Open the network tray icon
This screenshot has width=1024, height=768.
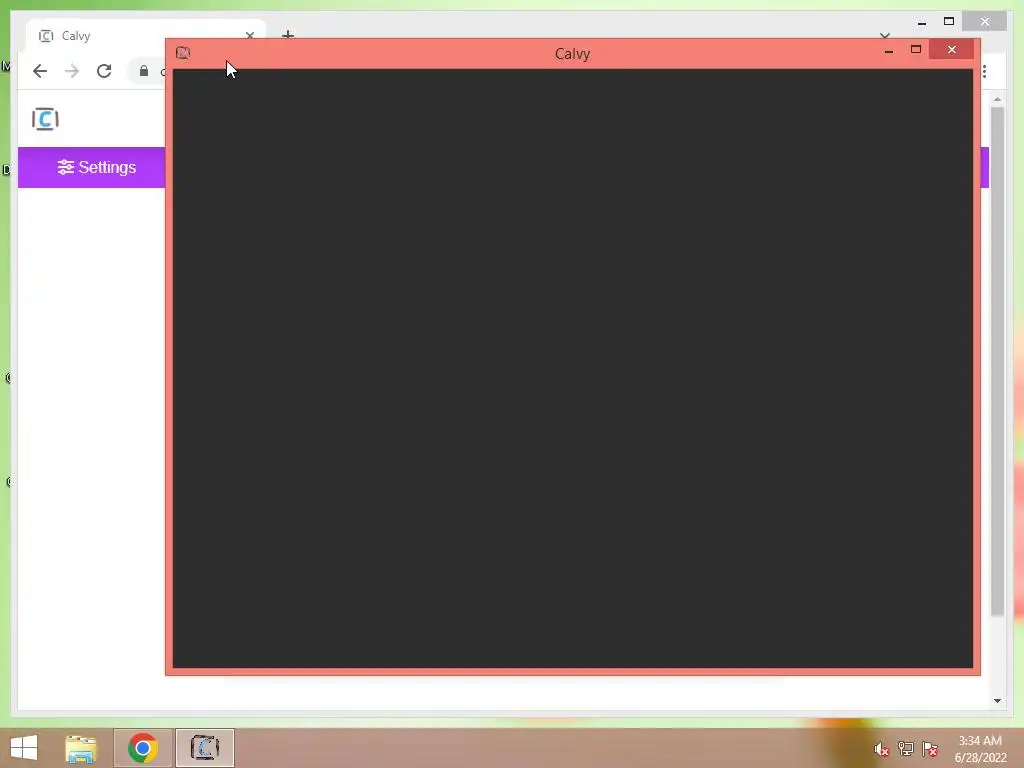906,748
